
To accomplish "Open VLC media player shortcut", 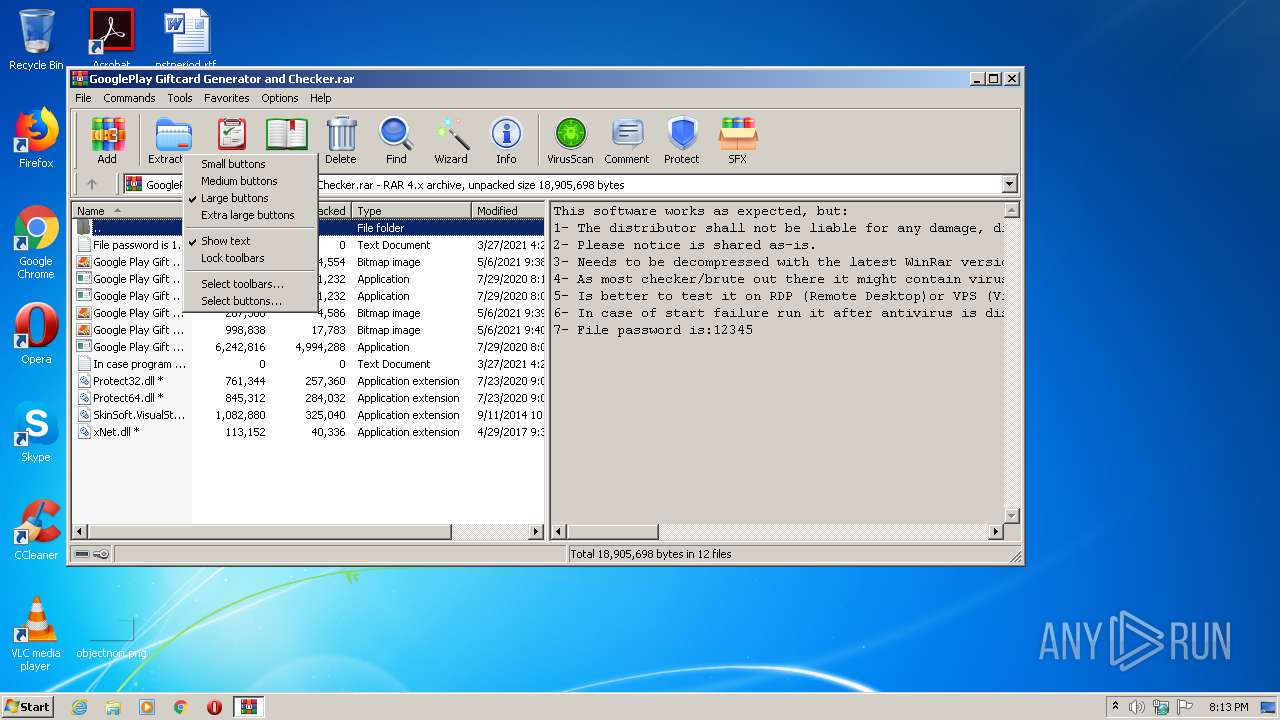I will point(36,634).
